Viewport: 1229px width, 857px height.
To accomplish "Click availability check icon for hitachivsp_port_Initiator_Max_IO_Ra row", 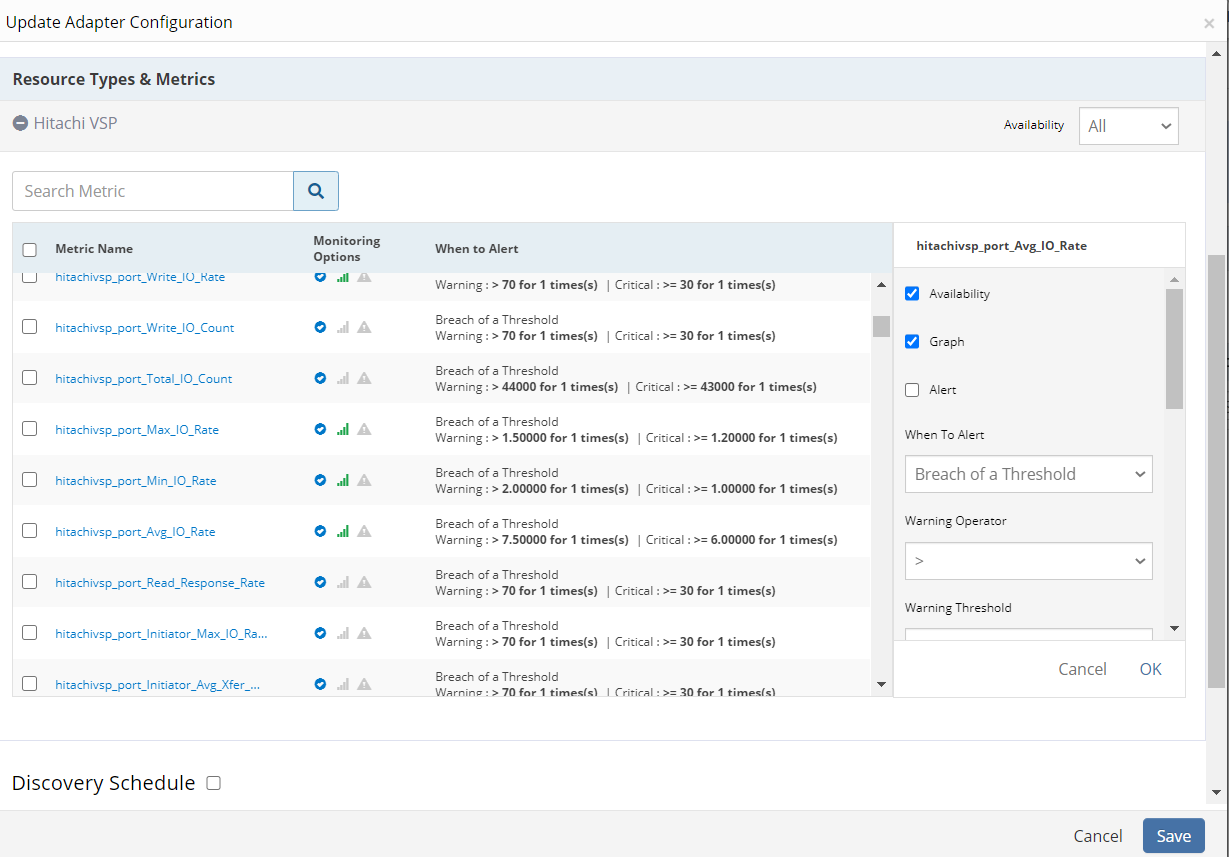I will (x=320, y=633).
